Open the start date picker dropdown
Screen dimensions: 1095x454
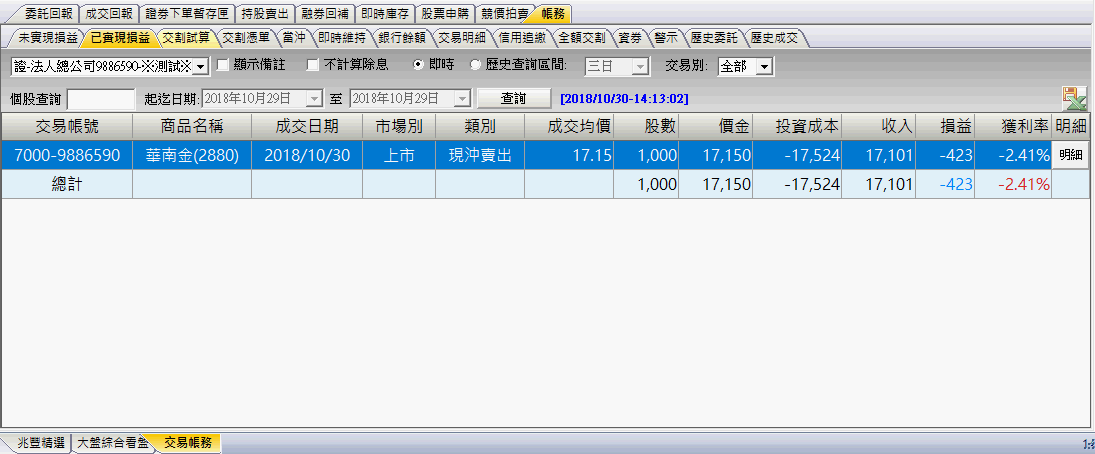coord(314,99)
